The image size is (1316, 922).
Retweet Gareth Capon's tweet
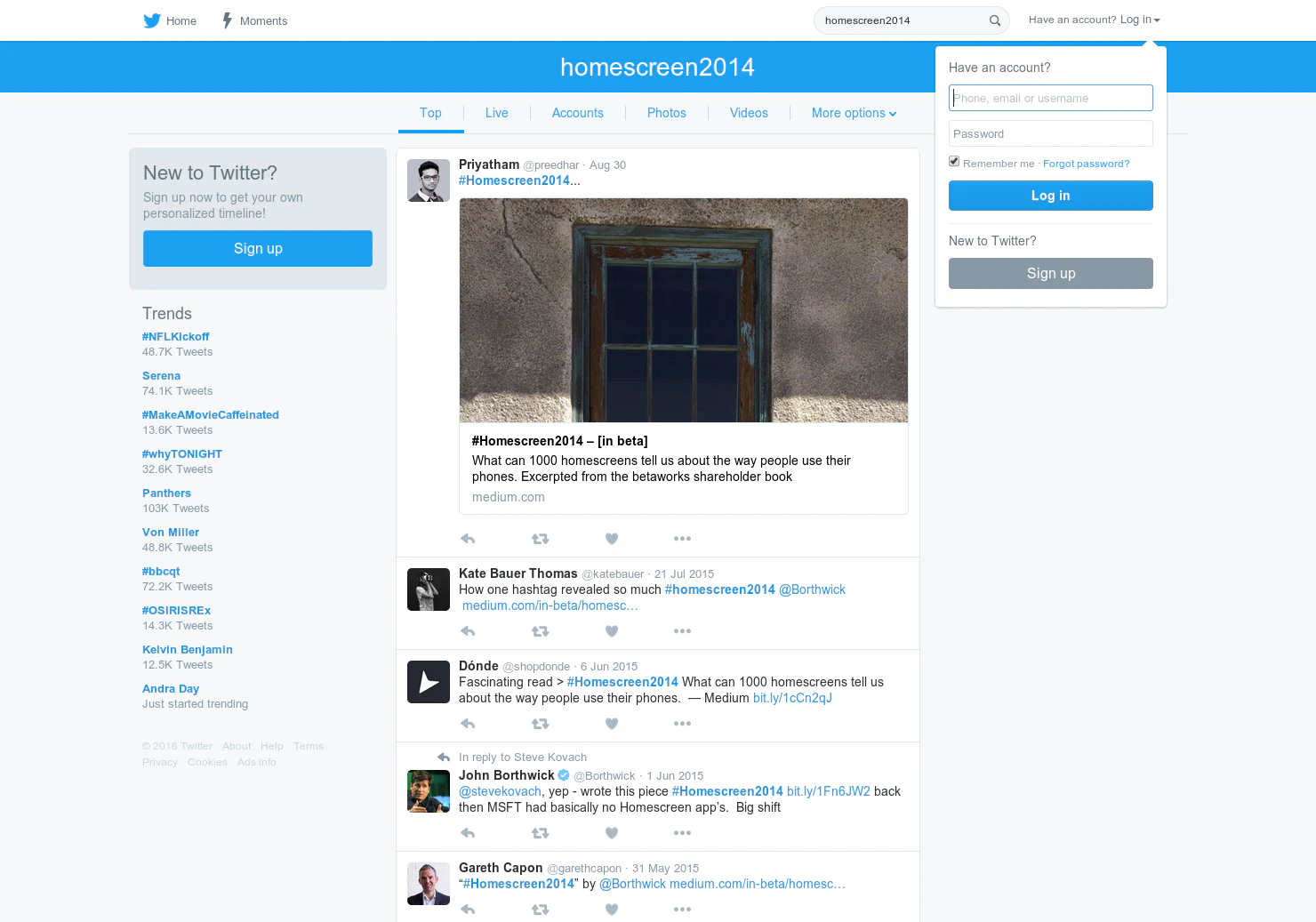tap(540, 910)
